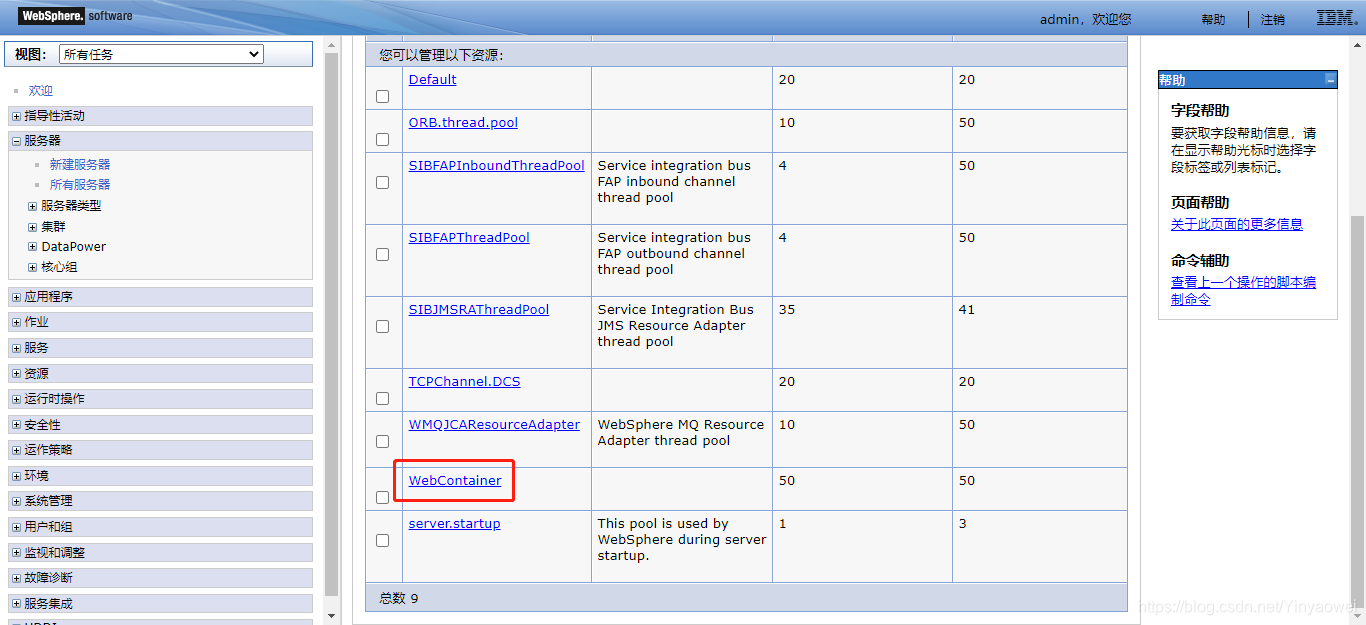Collapse the 帮助 panel with minus icon
Viewport: 1366px width, 625px height.
click(x=1330, y=79)
